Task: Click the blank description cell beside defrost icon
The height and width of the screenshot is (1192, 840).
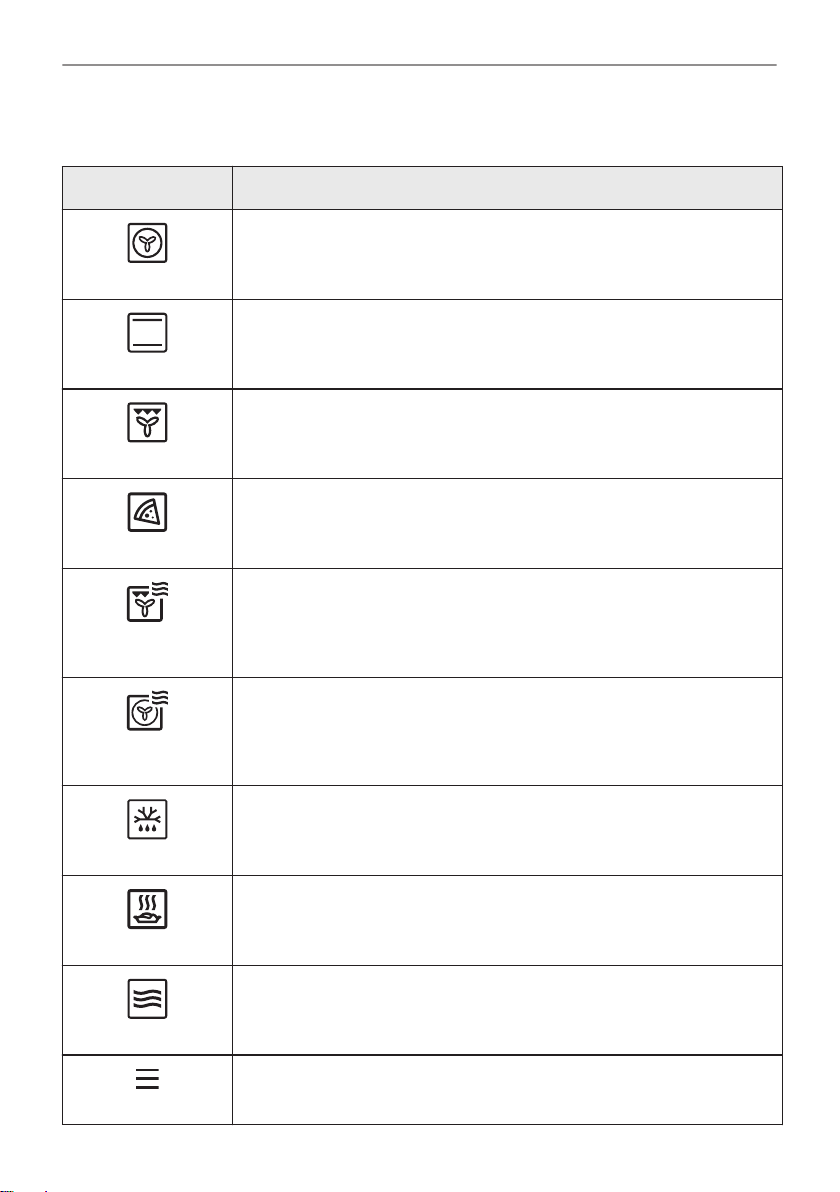Action: coord(507,830)
